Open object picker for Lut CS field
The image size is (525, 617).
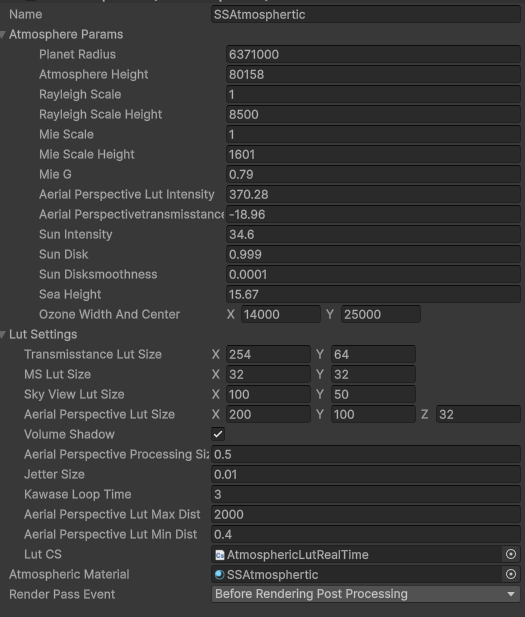click(510, 554)
